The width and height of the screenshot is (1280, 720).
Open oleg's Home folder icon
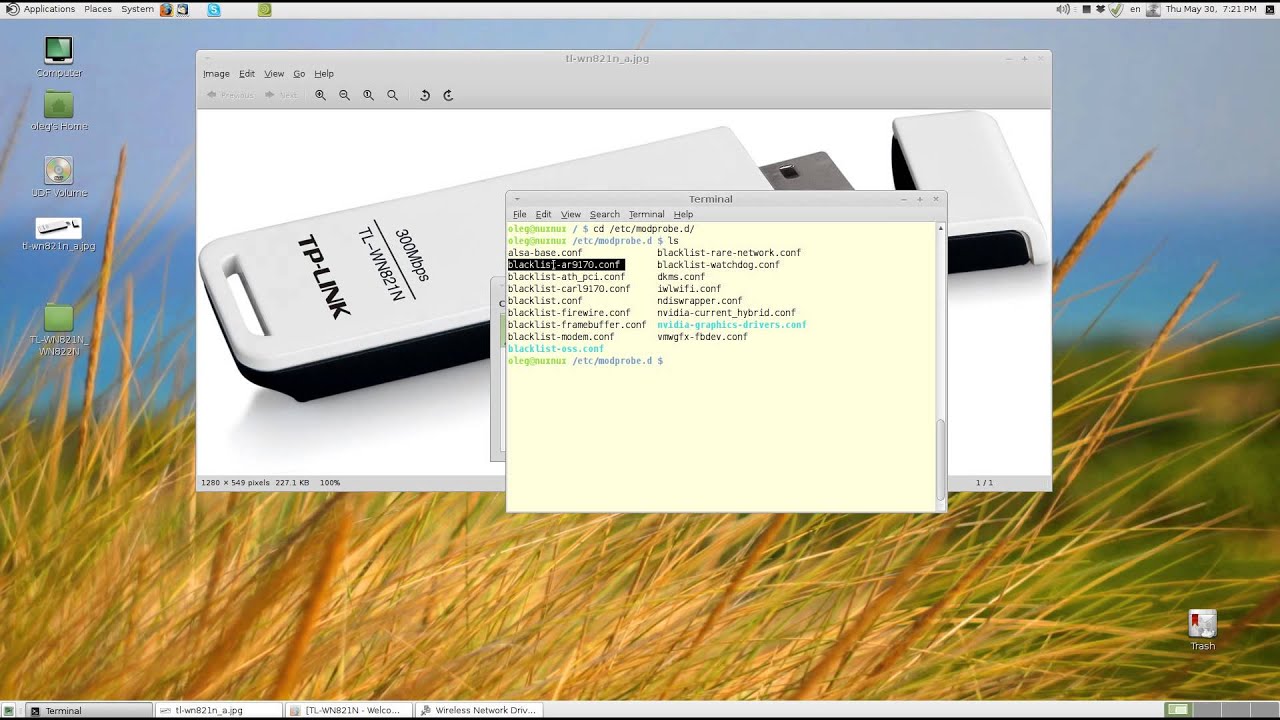tap(59, 111)
